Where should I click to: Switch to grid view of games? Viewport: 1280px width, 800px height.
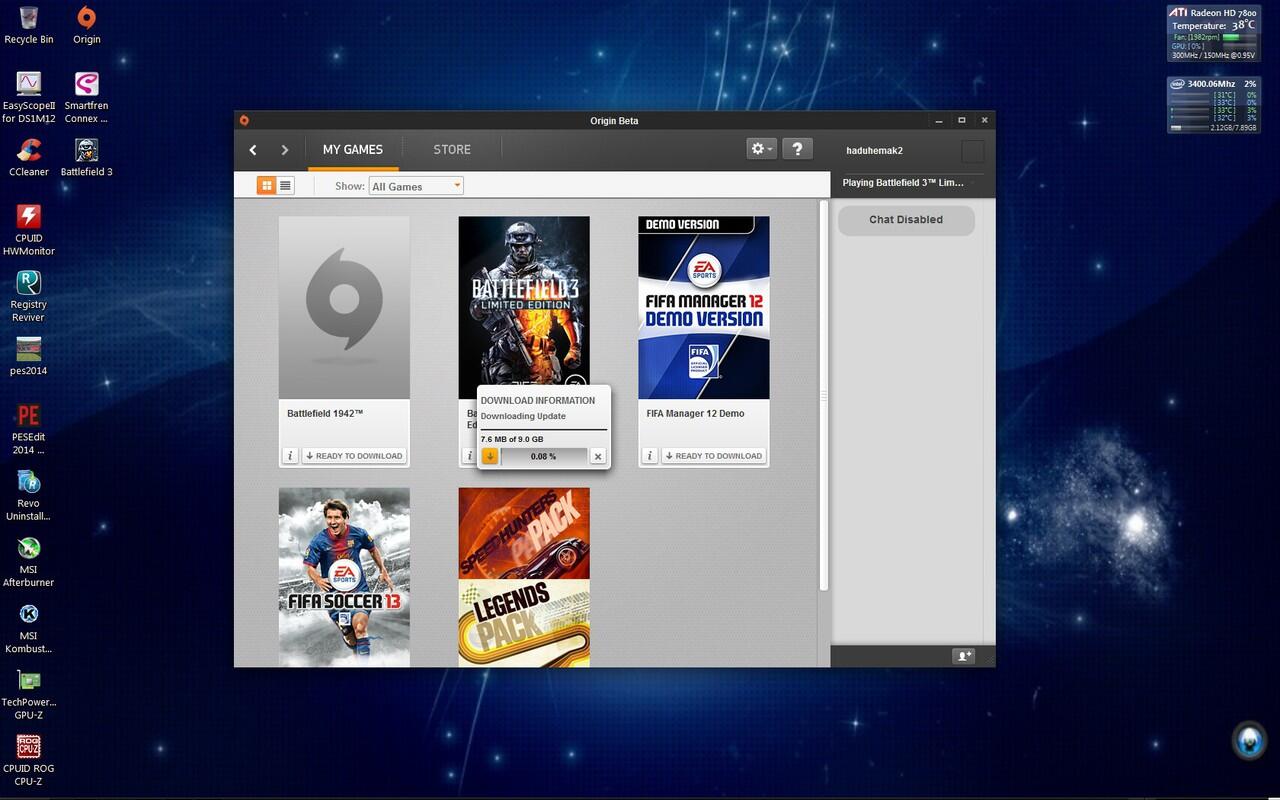coord(267,185)
